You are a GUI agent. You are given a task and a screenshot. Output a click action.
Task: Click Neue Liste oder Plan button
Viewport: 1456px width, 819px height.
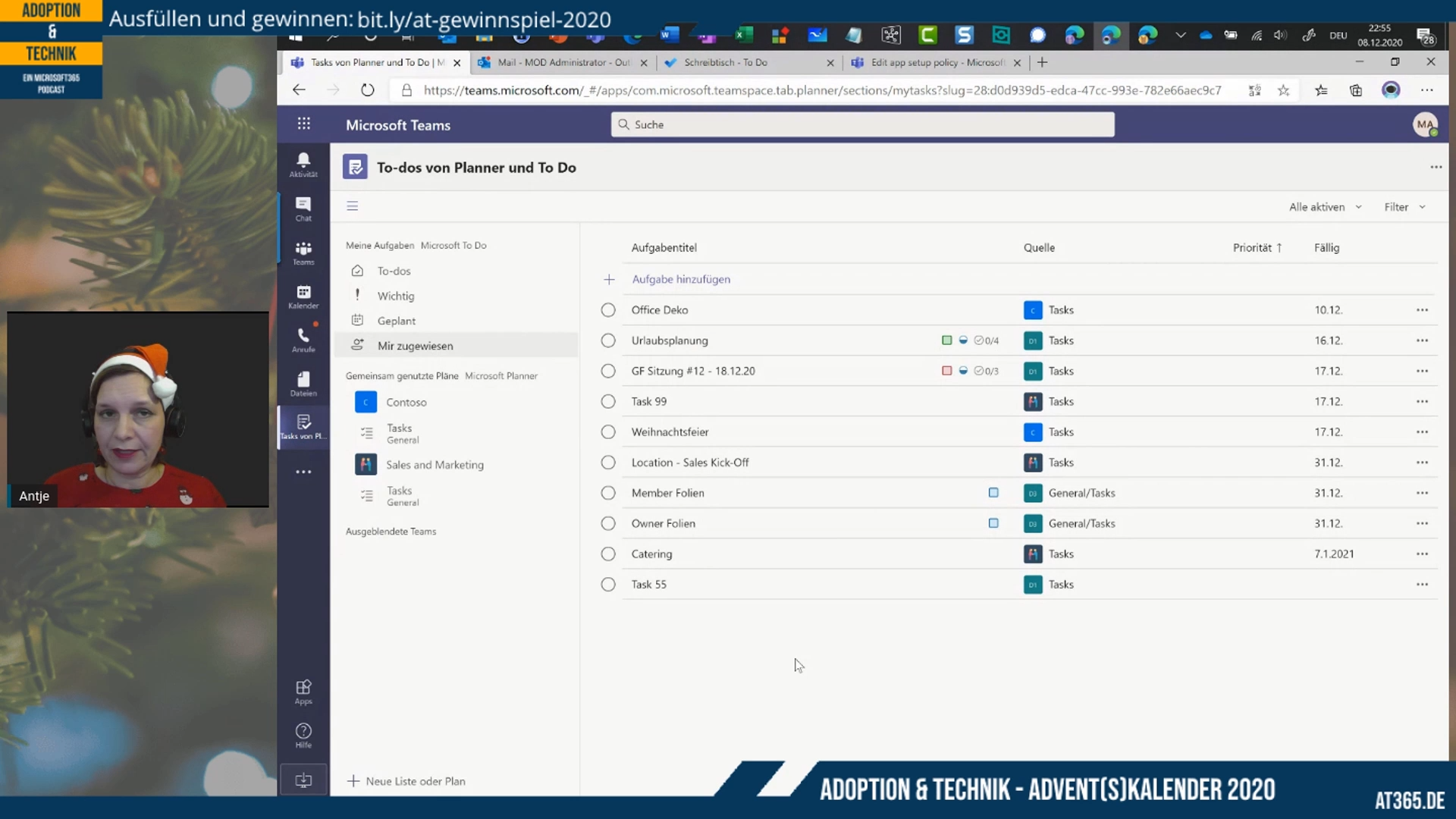pyautogui.click(x=408, y=781)
